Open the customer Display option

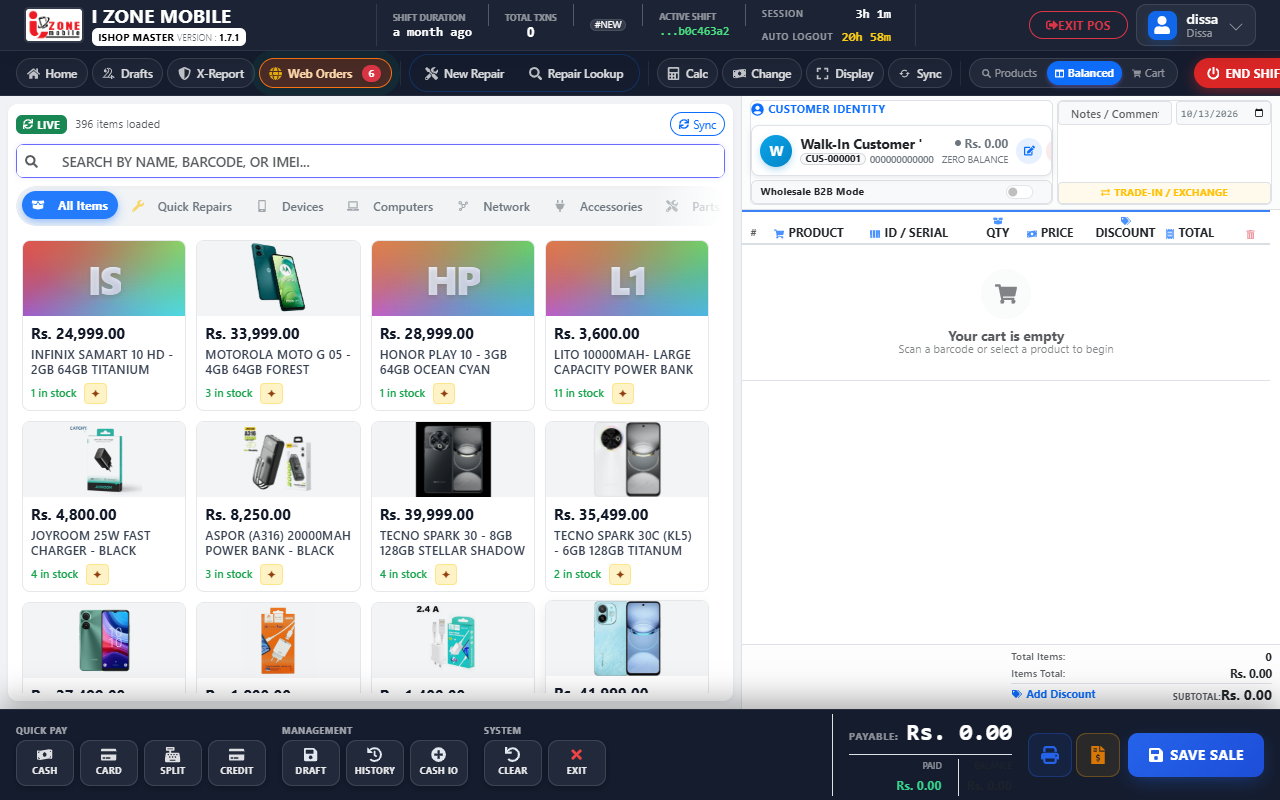845,73
